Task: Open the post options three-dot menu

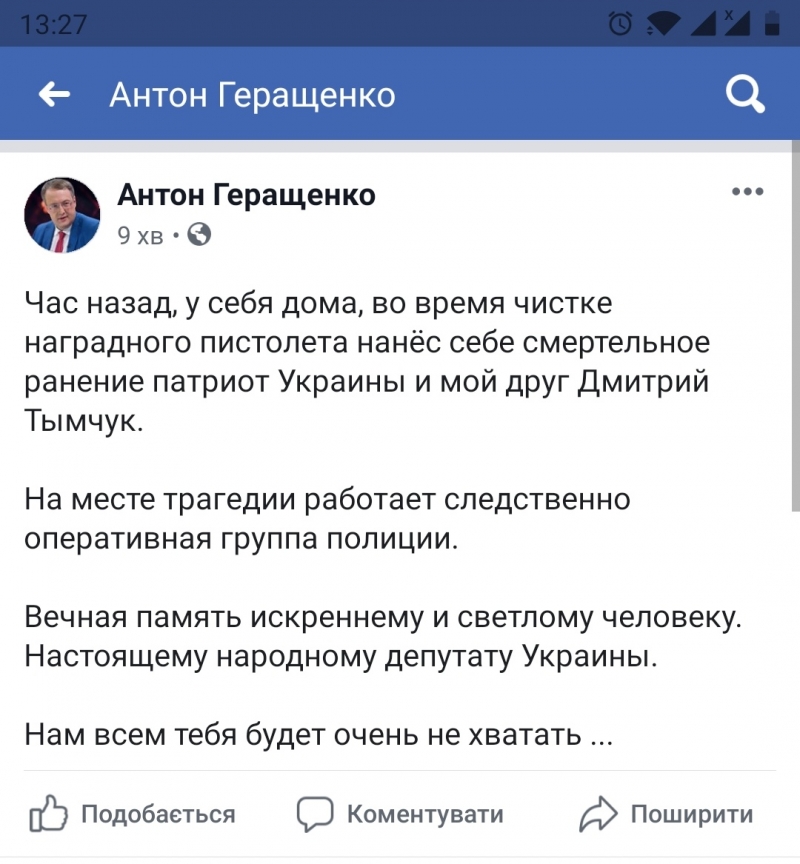Action: pyautogui.click(x=747, y=192)
